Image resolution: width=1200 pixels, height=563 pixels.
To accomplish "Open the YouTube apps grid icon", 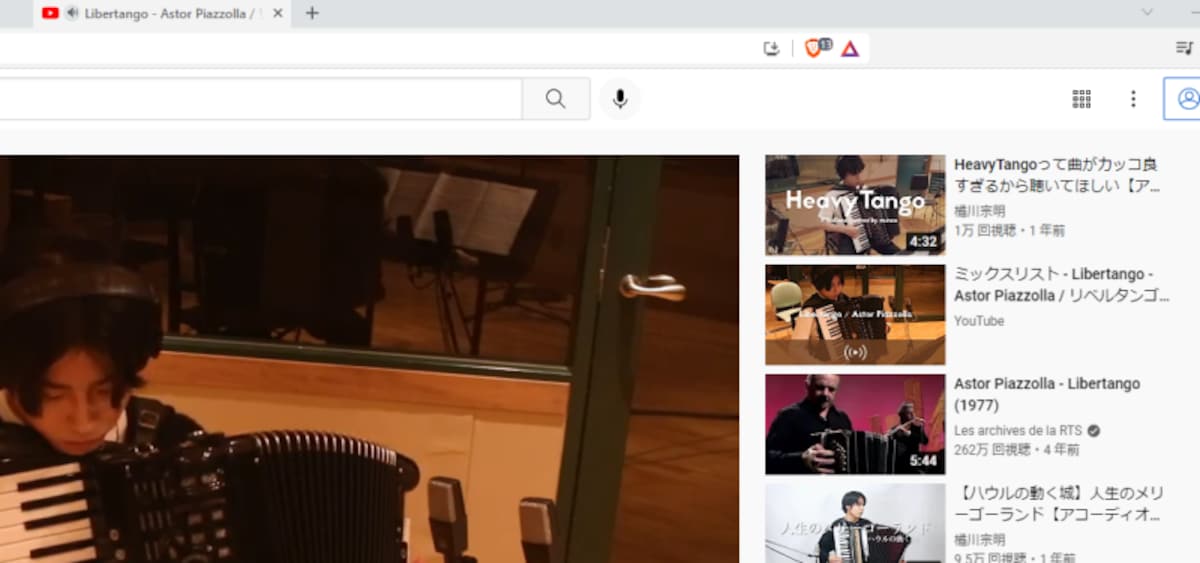I will [1081, 99].
